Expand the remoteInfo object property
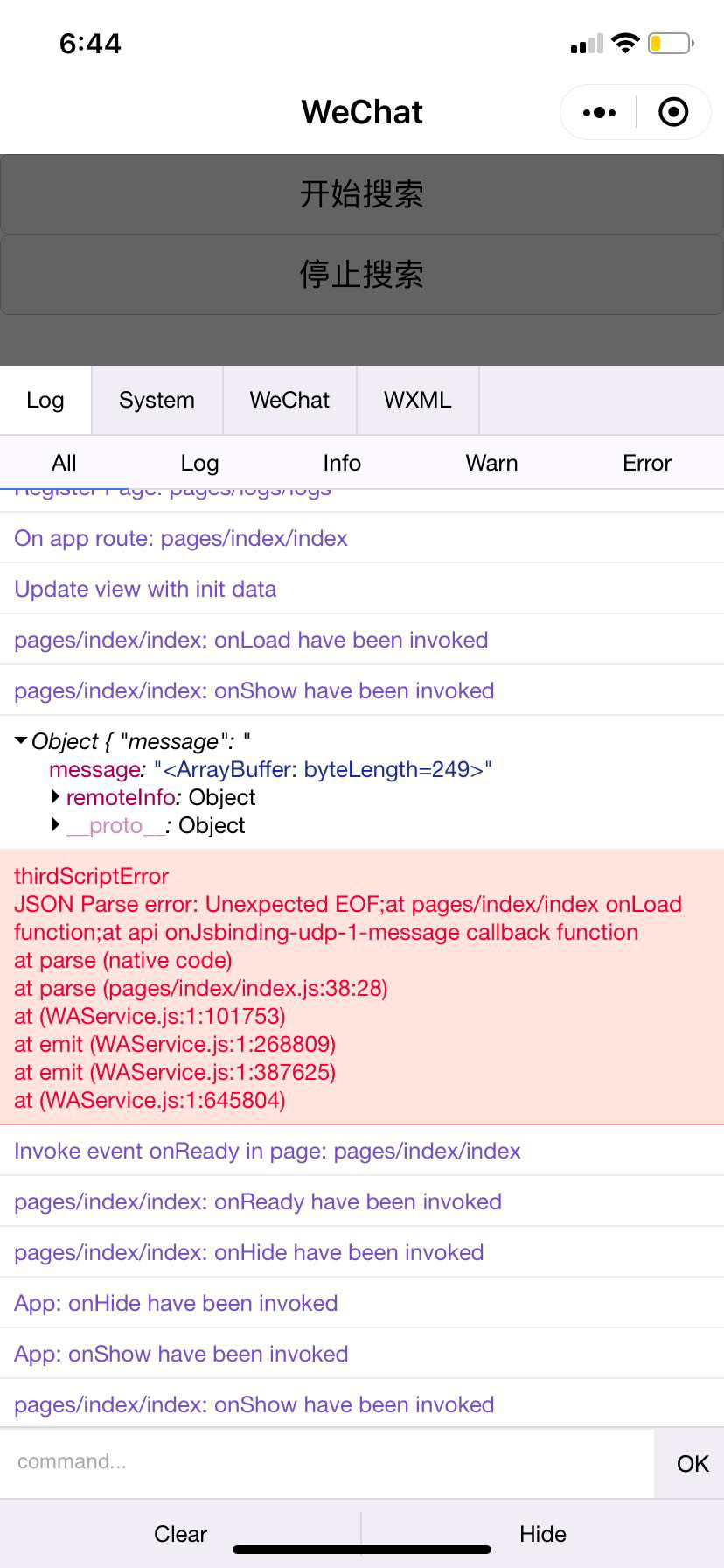Screen dimensions: 724x1568 [56, 797]
